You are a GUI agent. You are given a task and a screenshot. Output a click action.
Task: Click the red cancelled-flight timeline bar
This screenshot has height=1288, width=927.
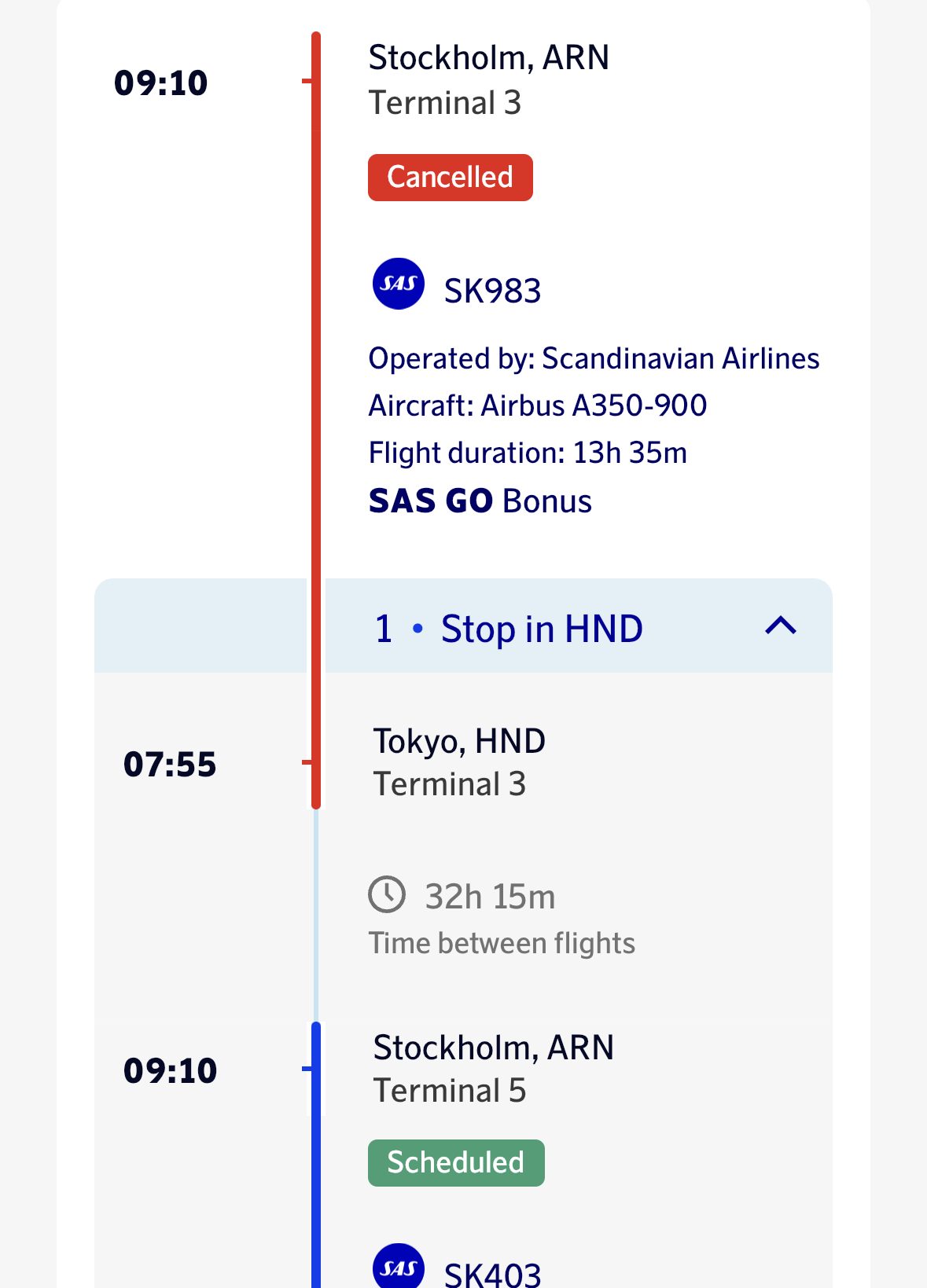tap(316, 393)
